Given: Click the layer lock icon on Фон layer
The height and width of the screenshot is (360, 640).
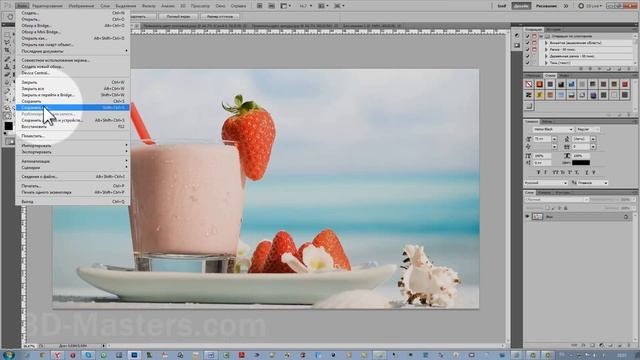Looking at the screenshot, I should pyautogui.click(x=626, y=217).
